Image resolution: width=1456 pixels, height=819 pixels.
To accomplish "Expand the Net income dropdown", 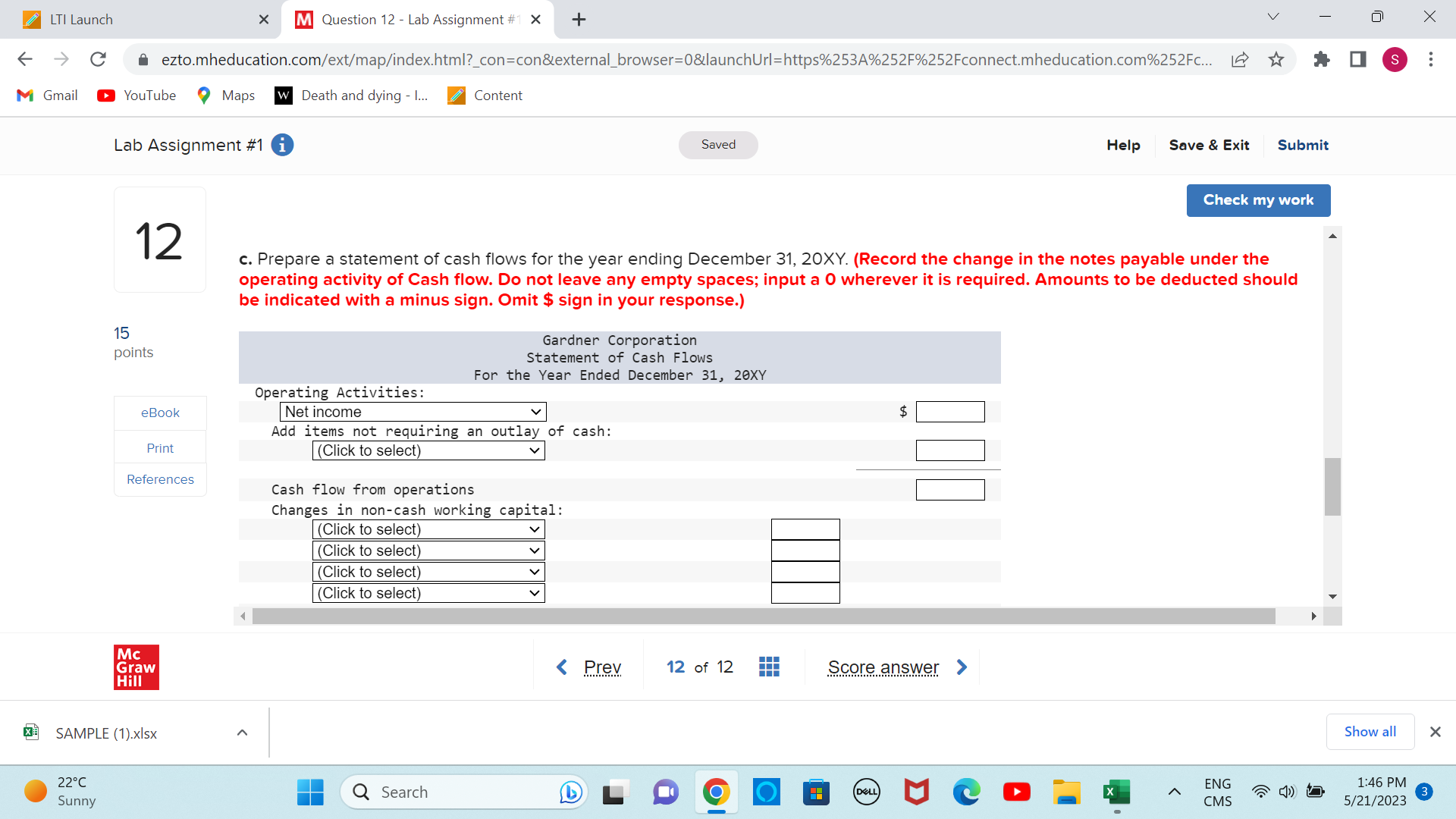I will [413, 412].
